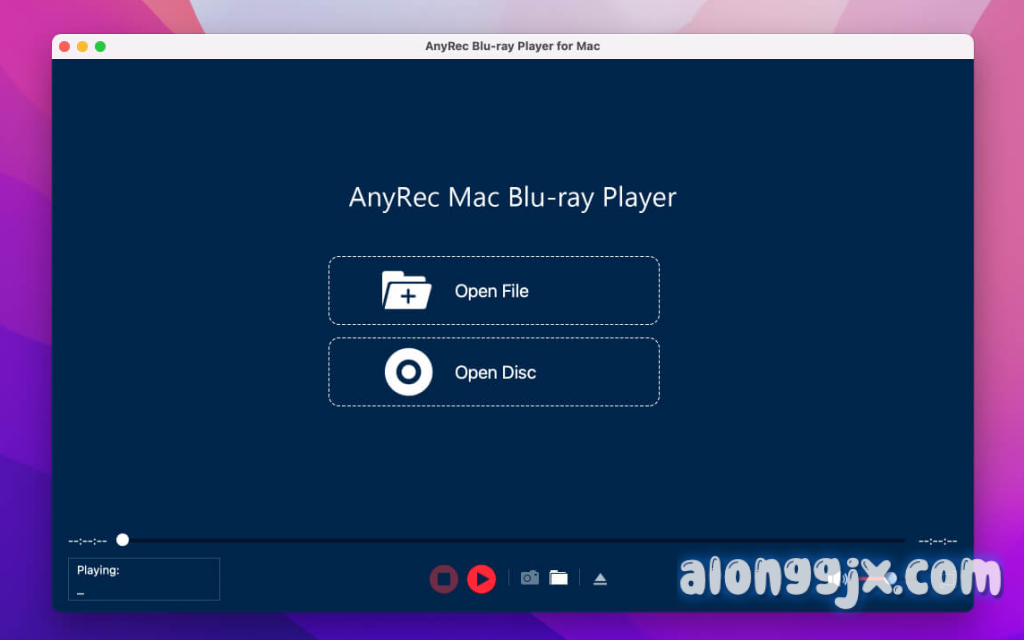Click the total duration display on the right
Image resolution: width=1024 pixels, height=640 pixels.
pos(937,541)
